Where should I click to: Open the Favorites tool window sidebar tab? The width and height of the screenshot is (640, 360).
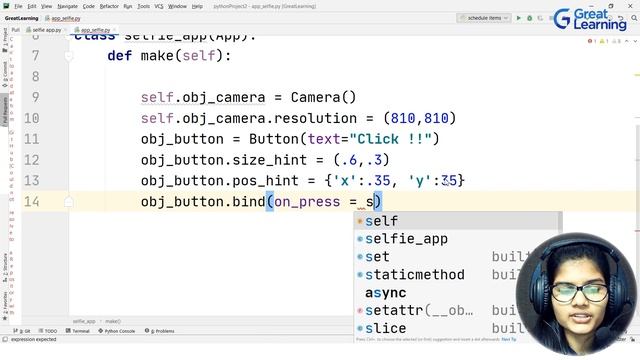(x=5, y=305)
